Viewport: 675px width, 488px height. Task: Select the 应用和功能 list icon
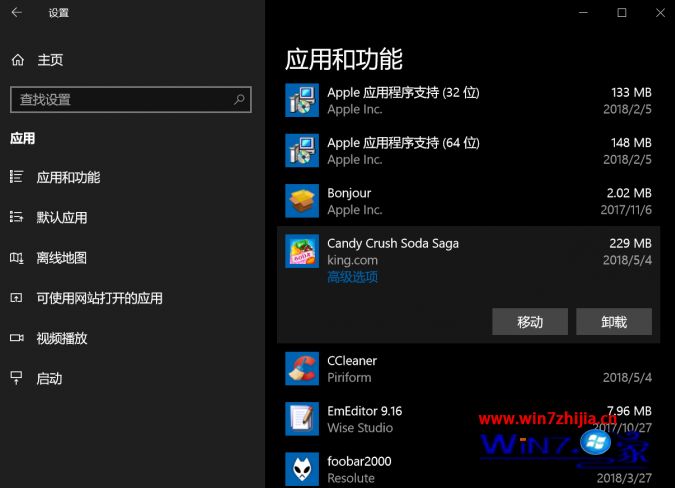(16, 177)
